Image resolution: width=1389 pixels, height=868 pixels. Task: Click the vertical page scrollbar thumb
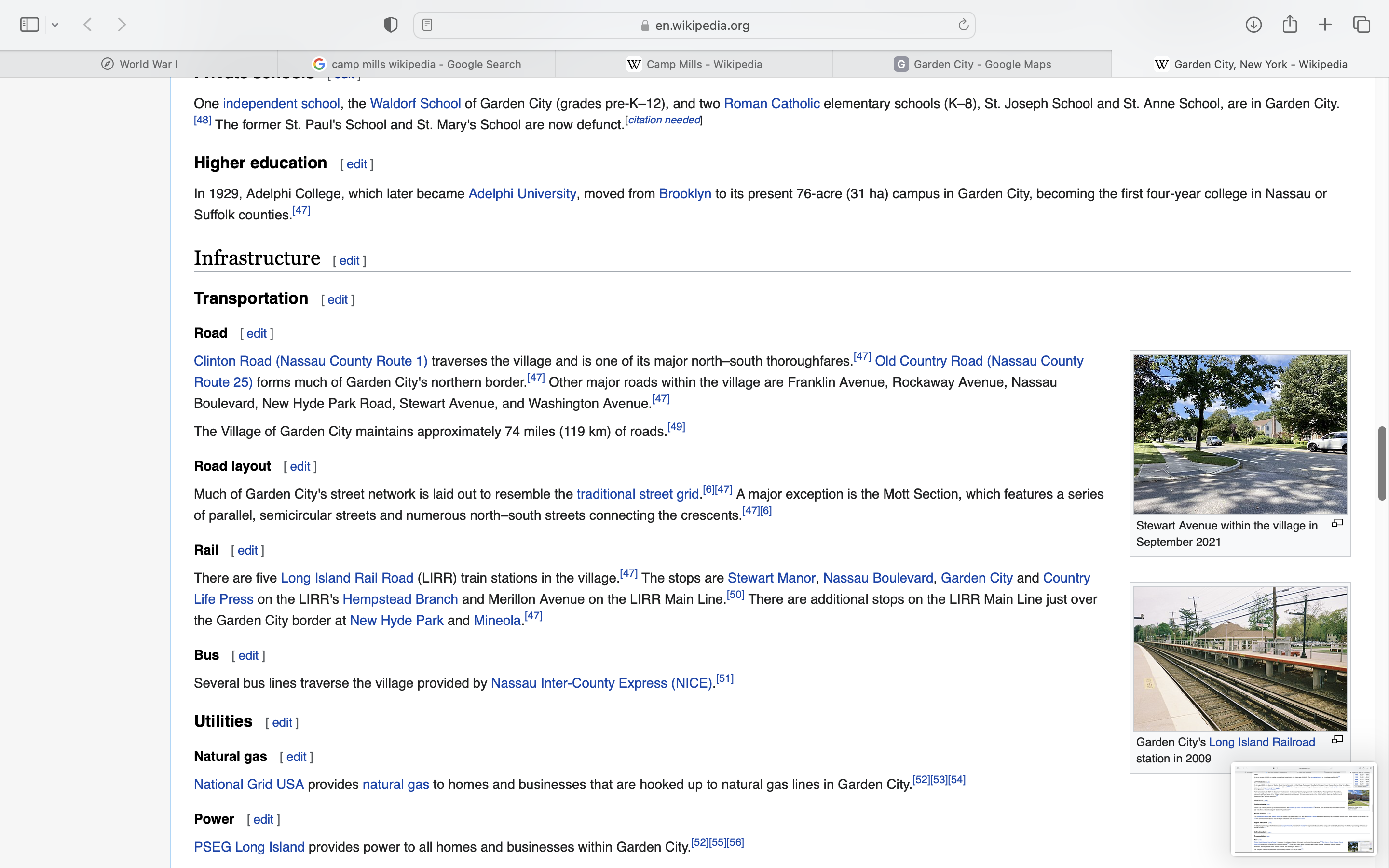point(1382,463)
